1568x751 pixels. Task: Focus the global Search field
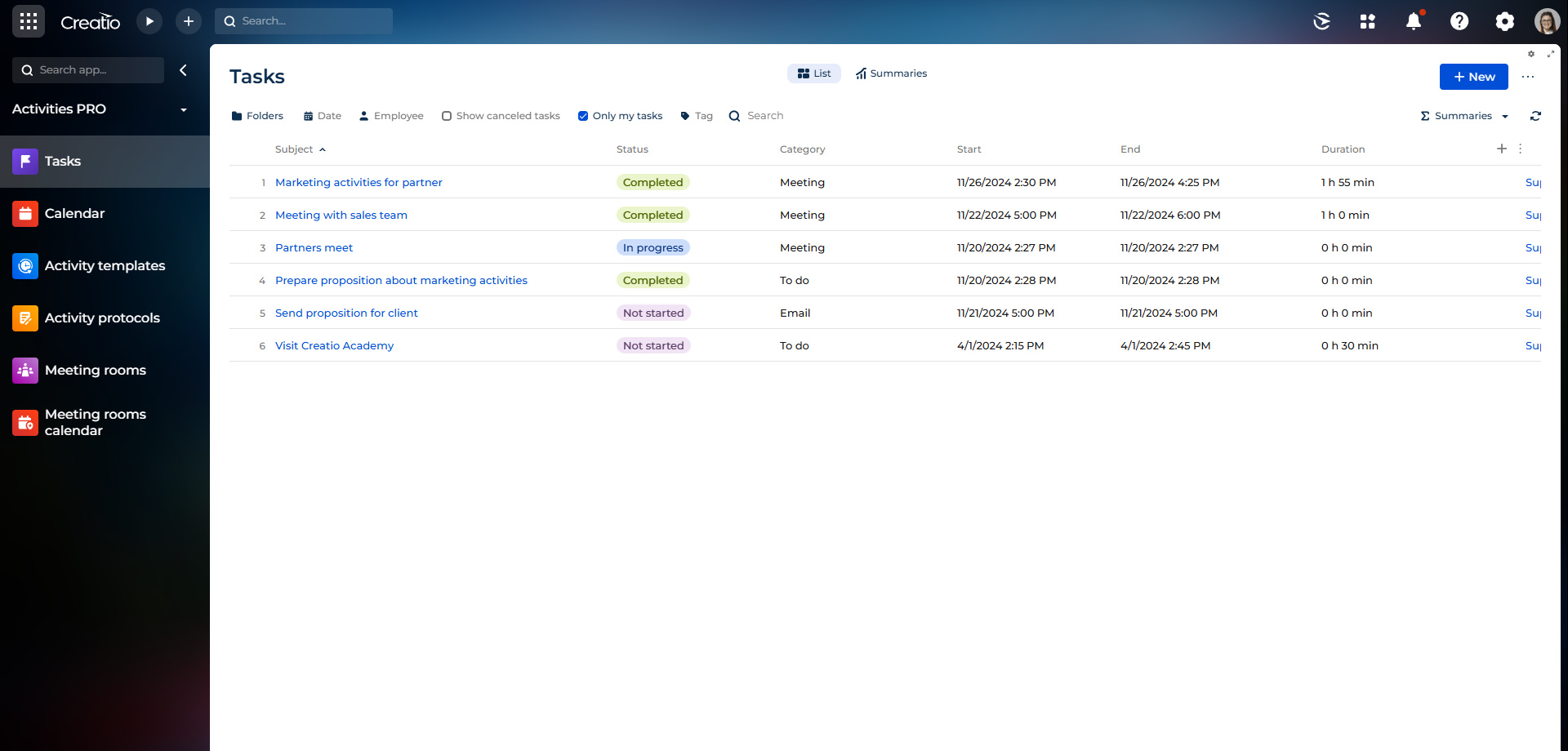click(304, 21)
